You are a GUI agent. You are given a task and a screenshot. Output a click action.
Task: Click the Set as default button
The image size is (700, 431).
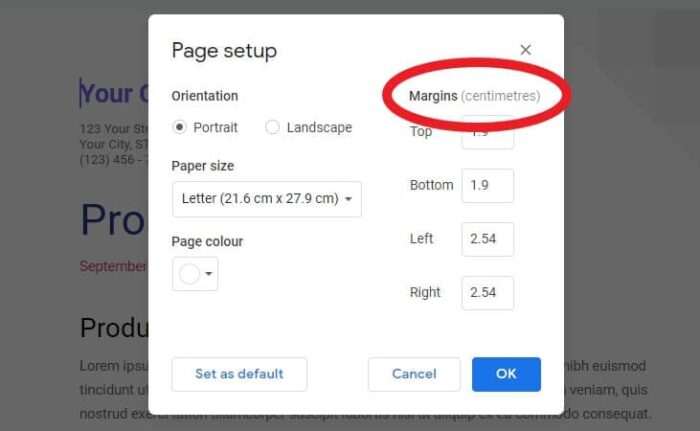[x=239, y=374]
